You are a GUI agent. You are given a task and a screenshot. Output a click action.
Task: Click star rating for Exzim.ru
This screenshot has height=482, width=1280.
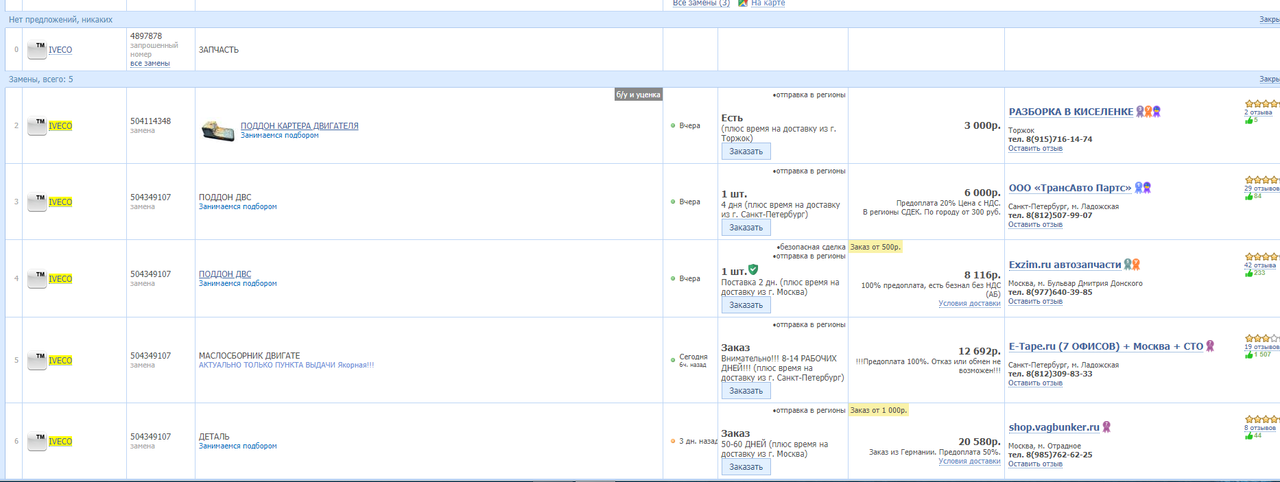tap(1262, 256)
